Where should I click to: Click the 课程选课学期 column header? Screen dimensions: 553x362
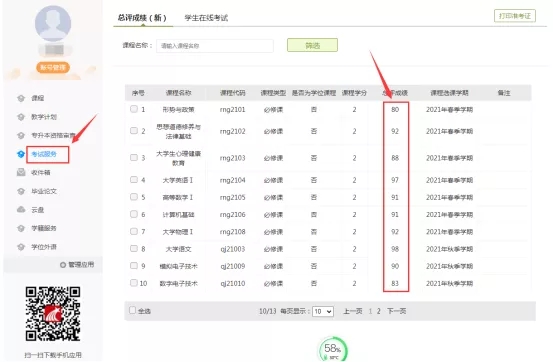pyautogui.click(x=449, y=93)
